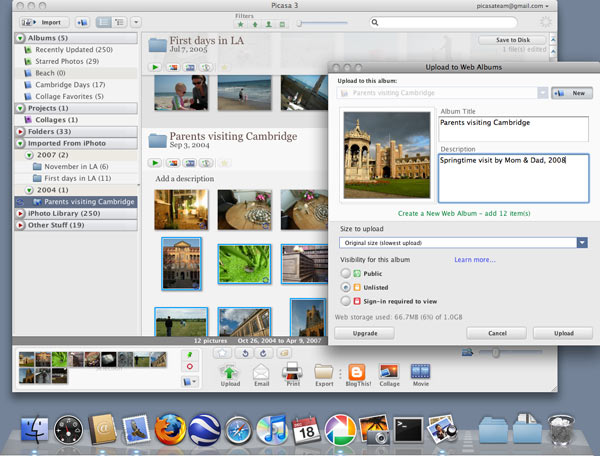Select the Public visibility option
This screenshot has height=456, width=600.
347,272
